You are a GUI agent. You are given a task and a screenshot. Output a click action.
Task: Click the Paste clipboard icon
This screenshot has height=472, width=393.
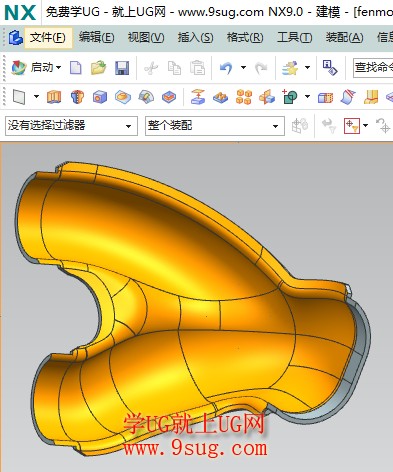pyautogui.click(x=198, y=68)
